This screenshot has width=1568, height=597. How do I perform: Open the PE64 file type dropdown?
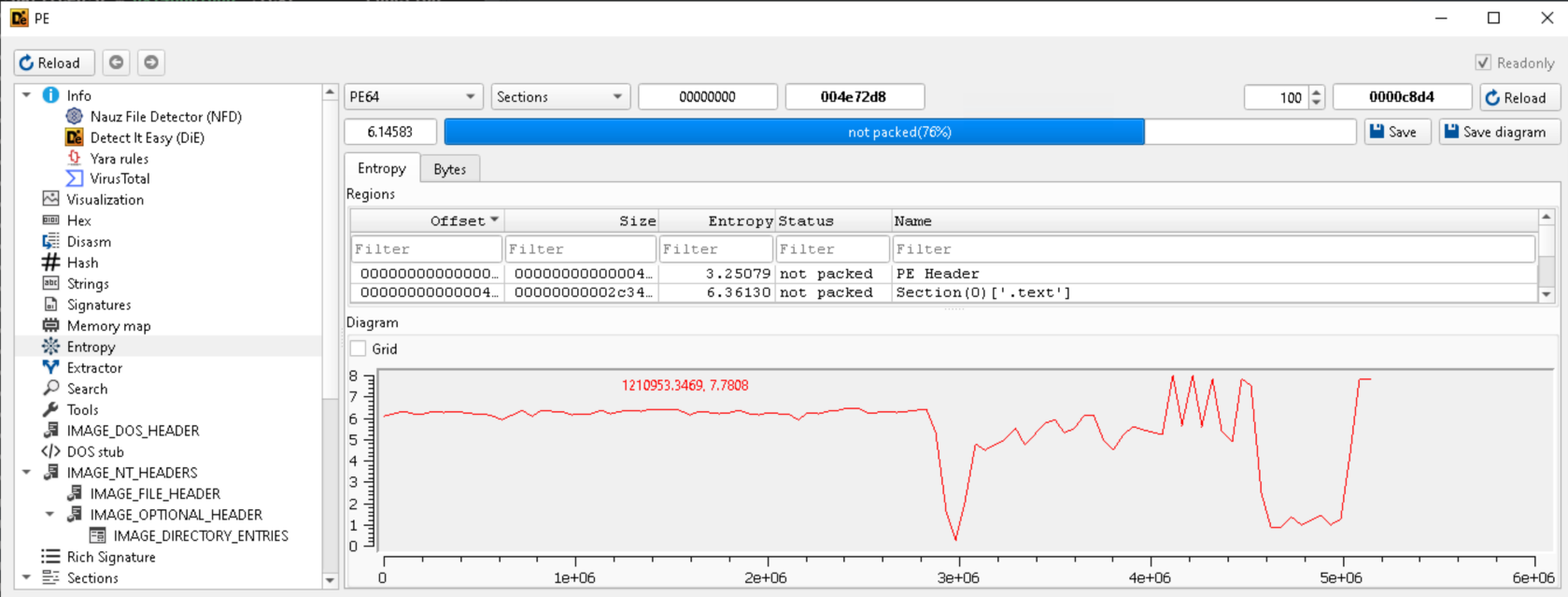413,97
